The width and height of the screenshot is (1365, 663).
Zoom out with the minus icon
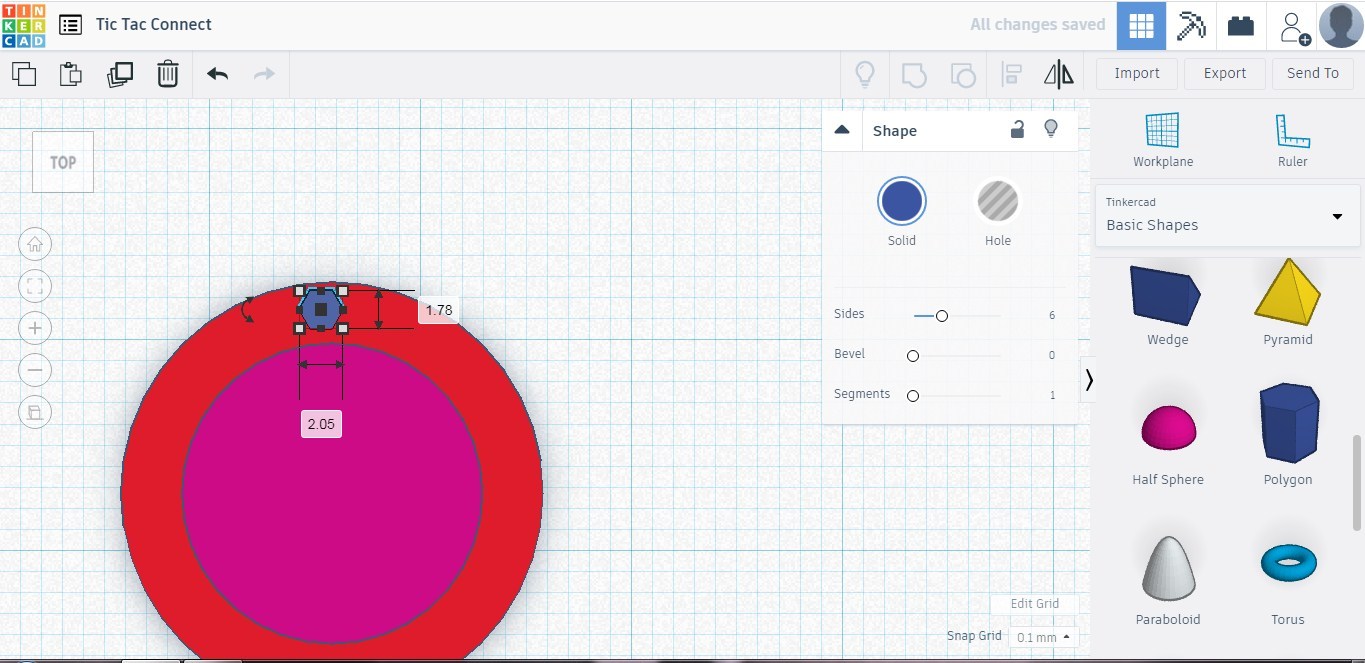[35, 370]
